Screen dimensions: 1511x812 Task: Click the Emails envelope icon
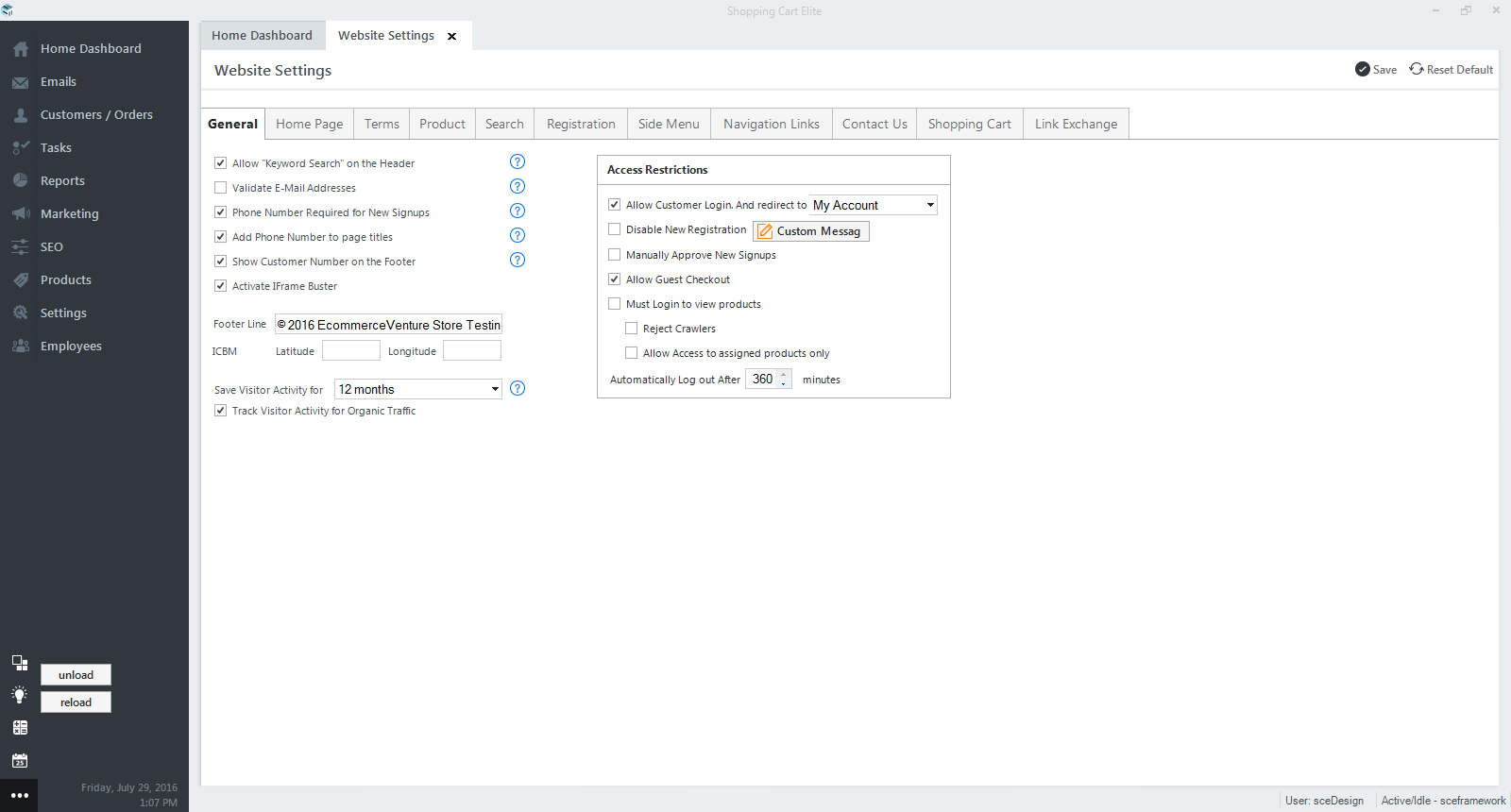pyautogui.click(x=21, y=82)
